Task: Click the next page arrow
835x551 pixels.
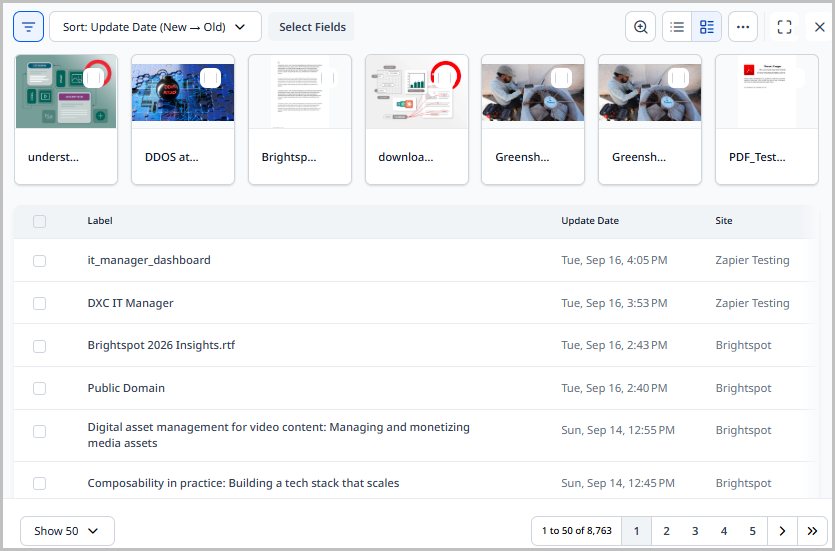Action: pos(782,531)
